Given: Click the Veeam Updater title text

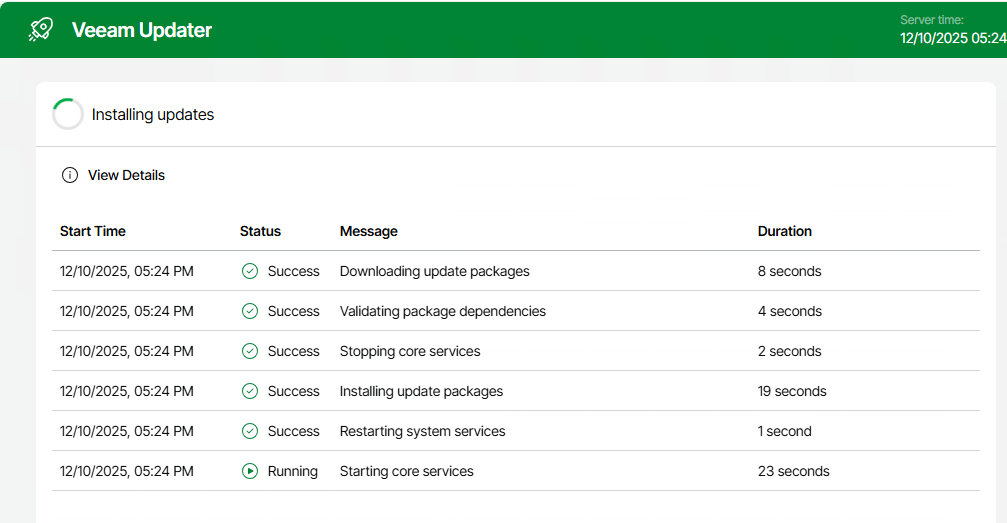Looking at the screenshot, I should tap(142, 30).
